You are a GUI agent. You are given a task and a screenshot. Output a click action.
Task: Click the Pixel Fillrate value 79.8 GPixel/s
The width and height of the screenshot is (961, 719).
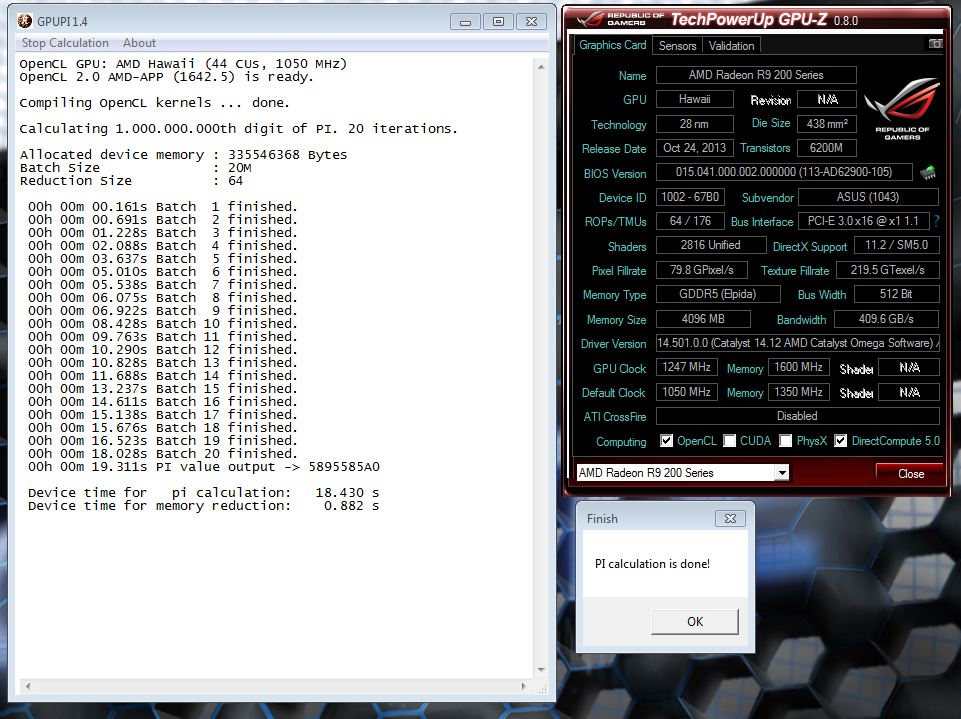pyautogui.click(x=702, y=270)
